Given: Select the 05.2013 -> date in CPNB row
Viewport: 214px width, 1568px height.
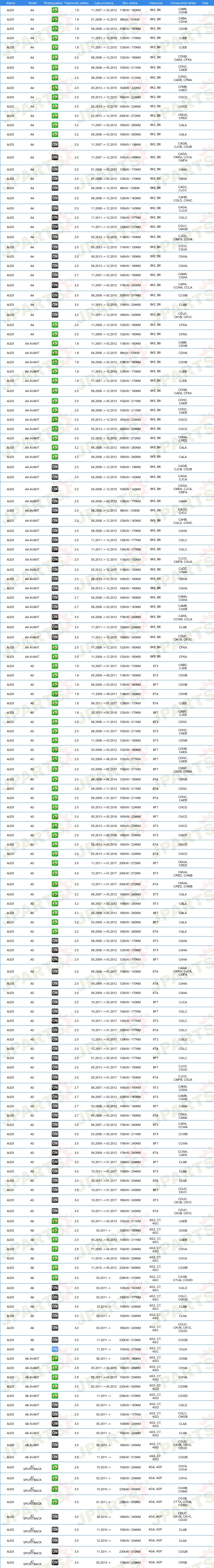Looking at the screenshot, I should pyautogui.click(x=103, y=1563).
